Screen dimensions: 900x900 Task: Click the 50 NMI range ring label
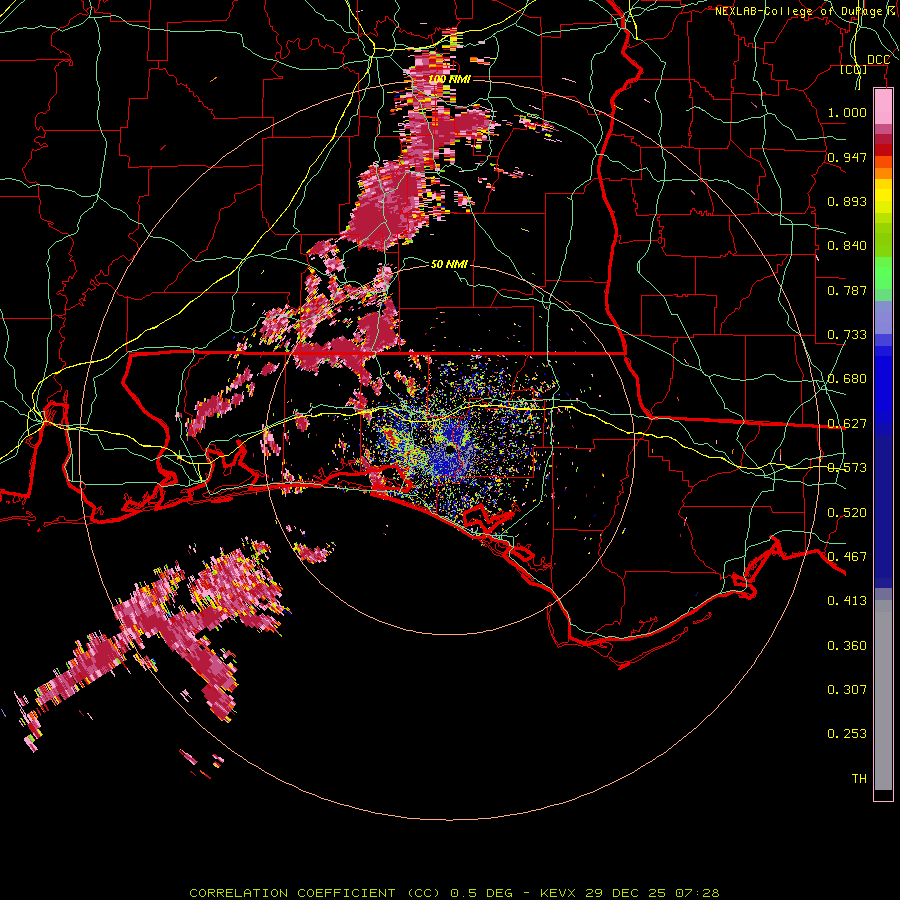[449, 264]
